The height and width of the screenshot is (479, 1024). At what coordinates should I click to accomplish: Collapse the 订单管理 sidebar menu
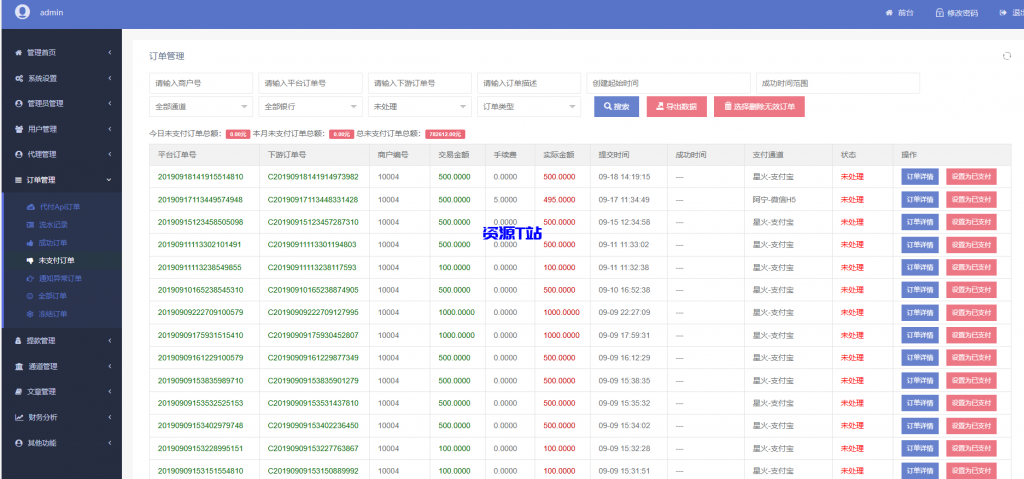pos(60,180)
